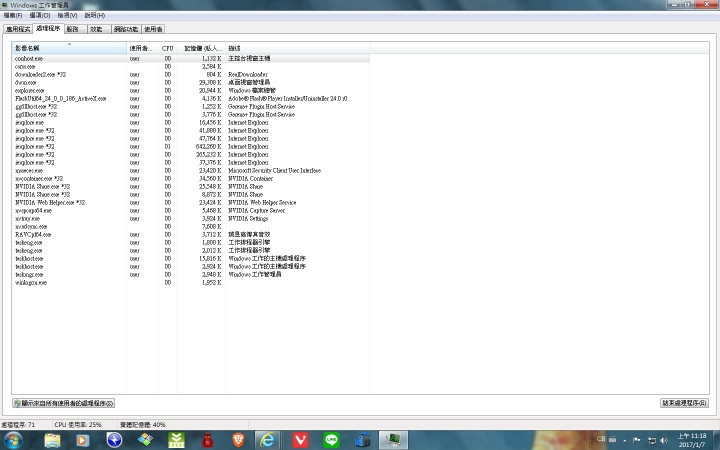Sort by the 使用者 column header
This screenshot has width=720, height=450.
[142, 48]
